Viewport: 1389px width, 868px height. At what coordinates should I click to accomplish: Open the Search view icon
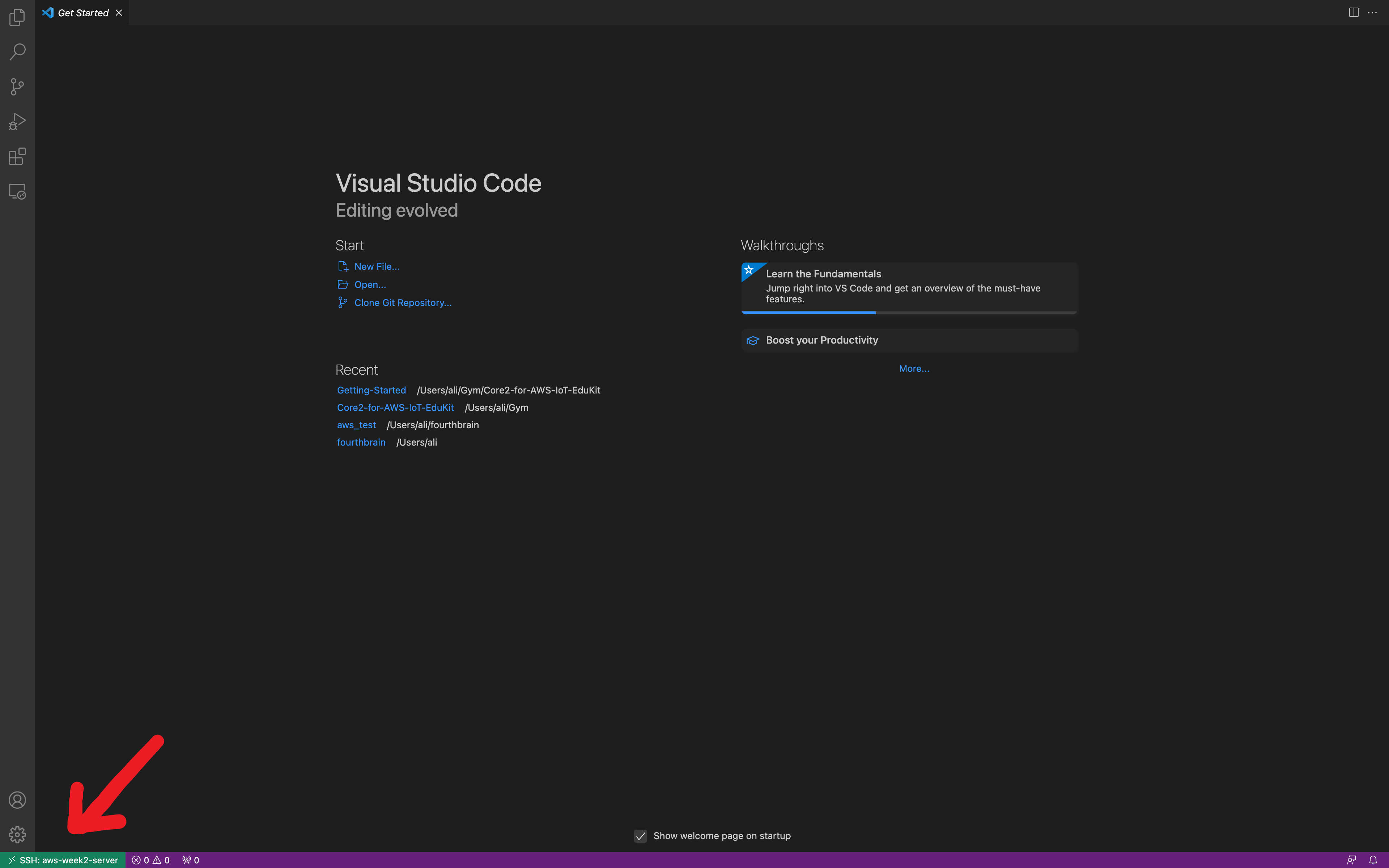click(x=17, y=52)
